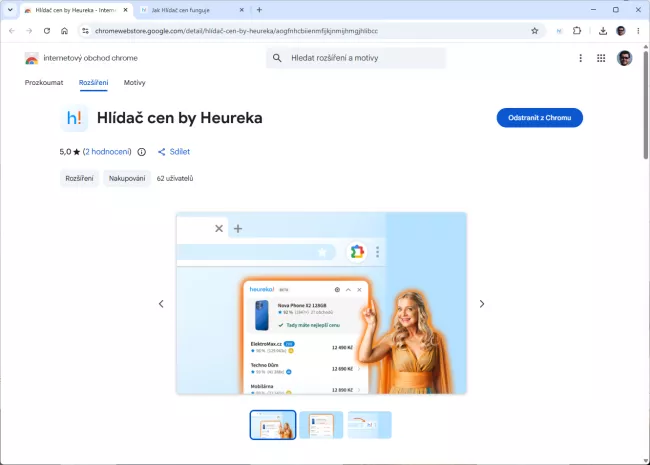The image size is (650, 465).
Task: Select the Rozšíření navigation tab
Action: [93, 82]
